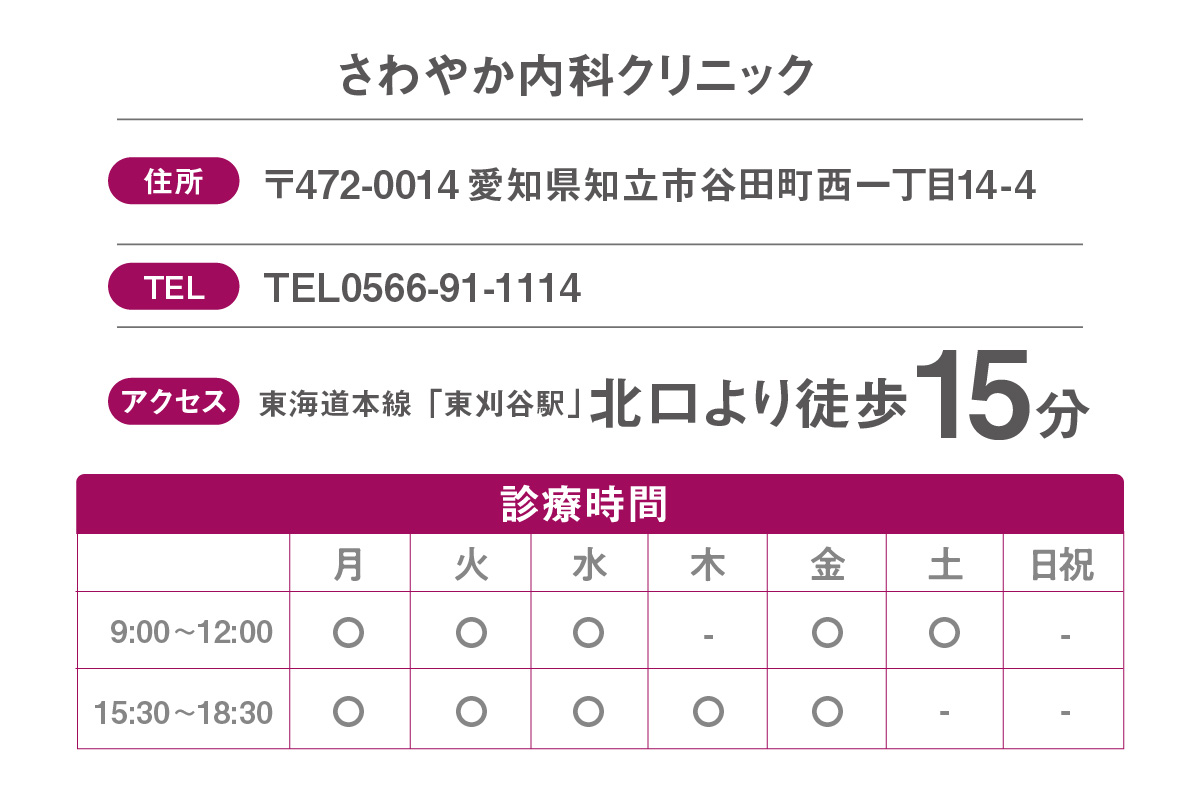Click Thursday afternoon circle mark

tap(708, 711)
